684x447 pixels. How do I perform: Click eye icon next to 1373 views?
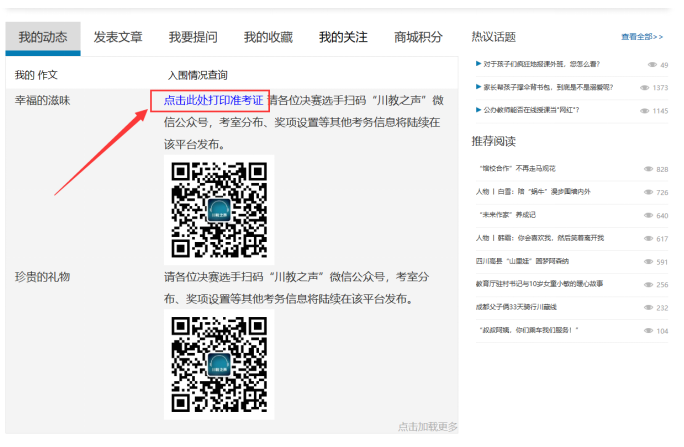click(644, 88)
